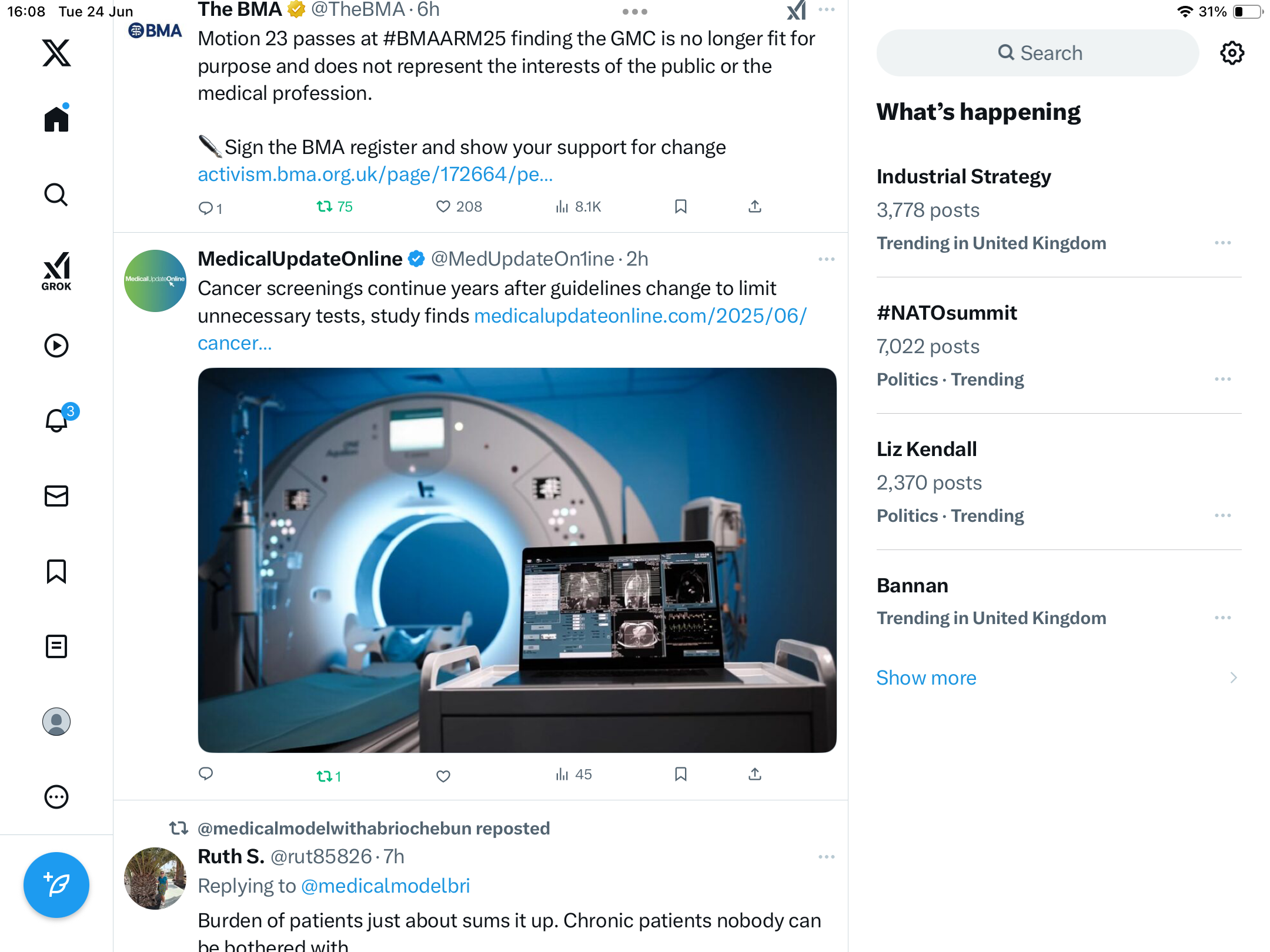This screenshot has height=952, width=1270.
Task: Open Bookmarks in the sidebar
Action: 56,571
